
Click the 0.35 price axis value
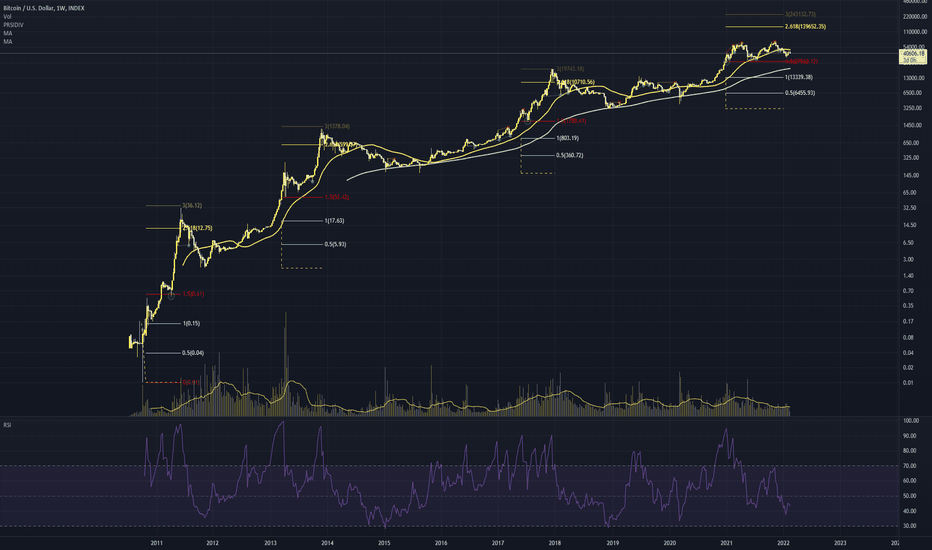coord(908,306)
